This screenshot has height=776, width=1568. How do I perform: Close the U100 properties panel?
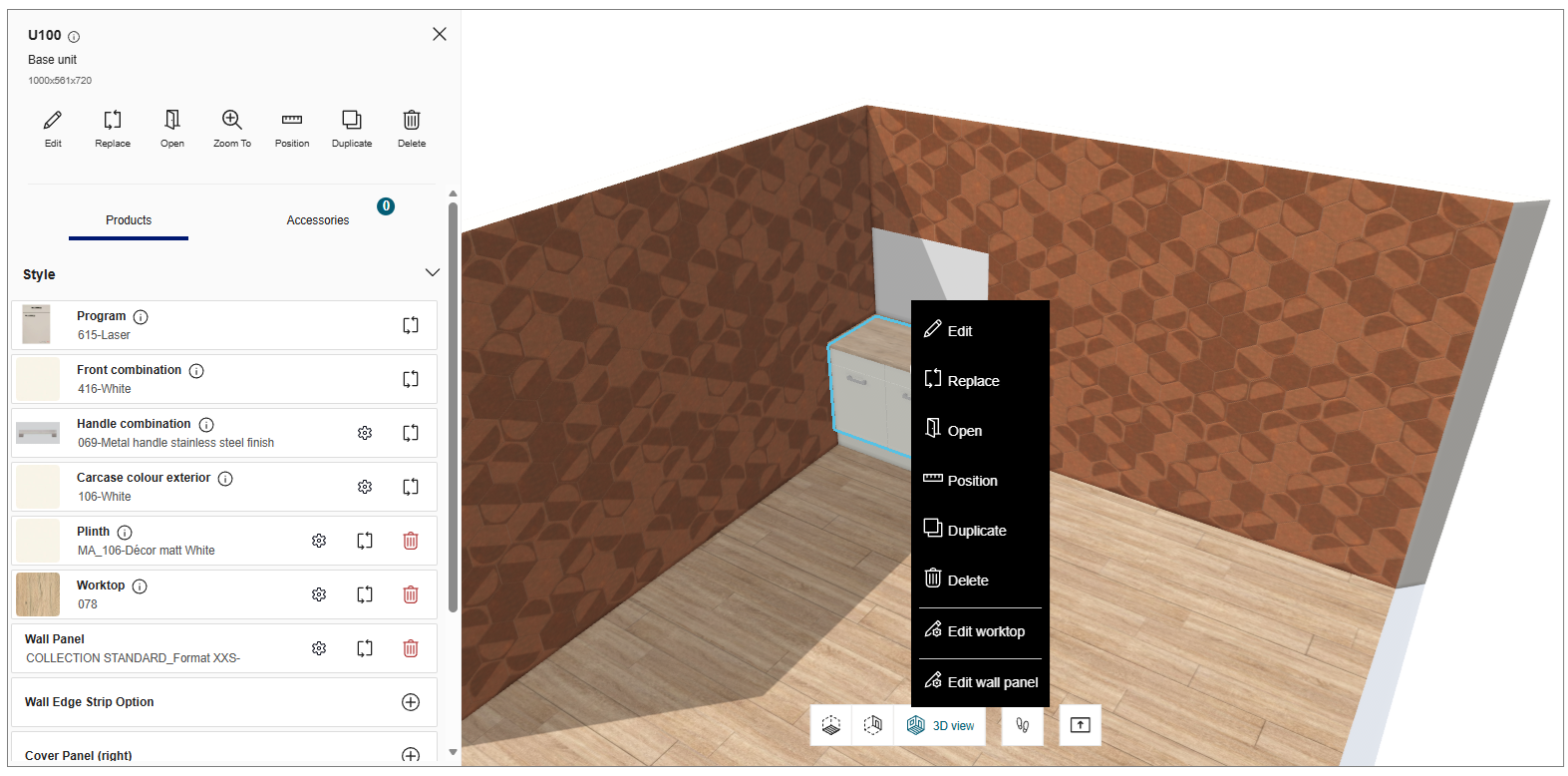point(440,34)
